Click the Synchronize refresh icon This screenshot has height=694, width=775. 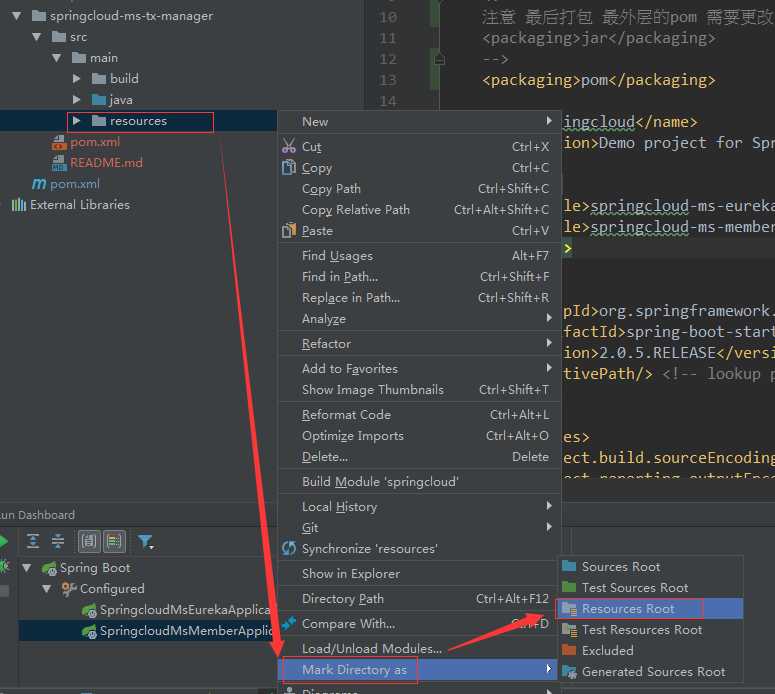point(289,548)
